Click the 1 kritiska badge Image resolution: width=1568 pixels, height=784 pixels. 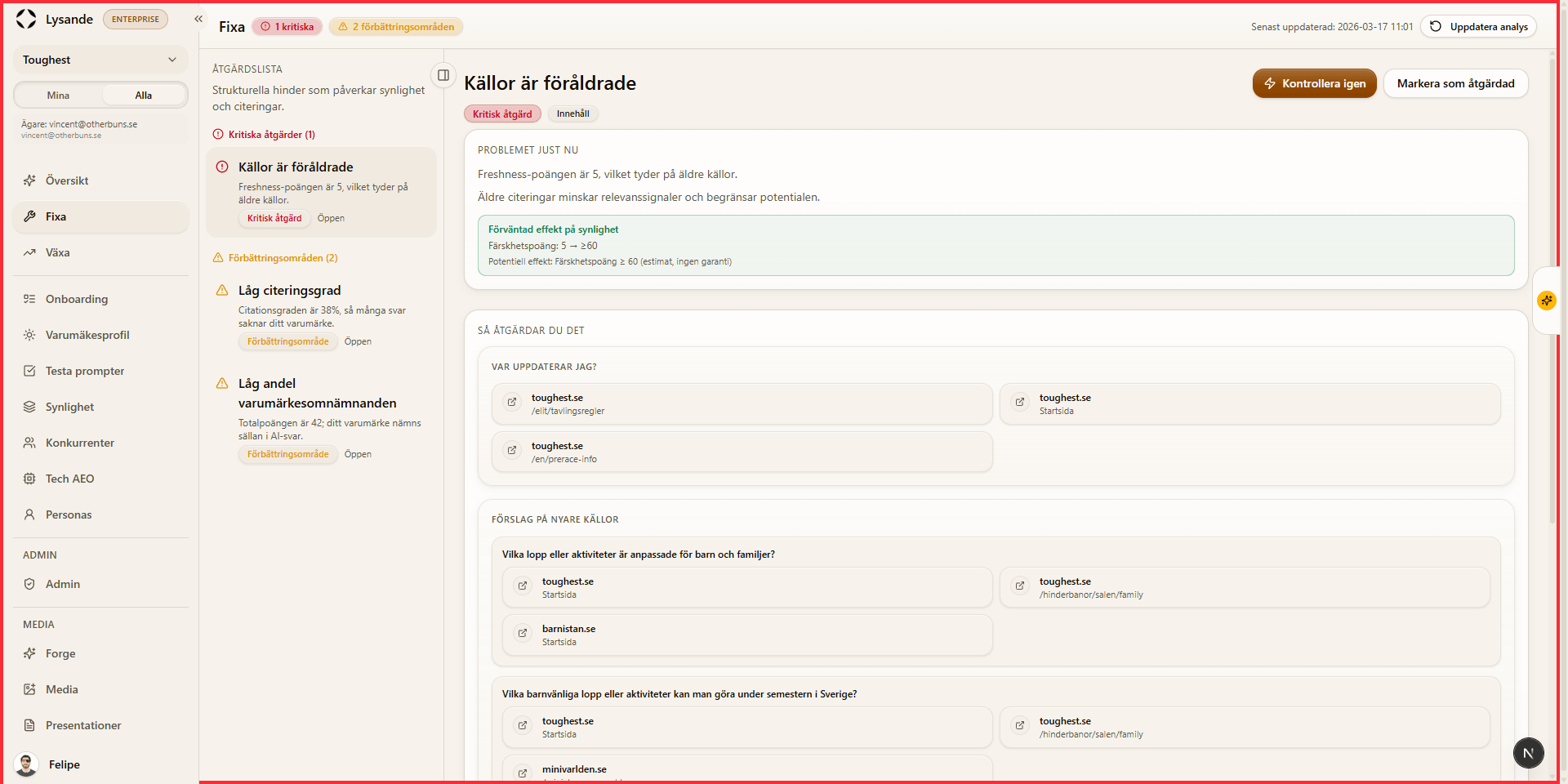287,27
